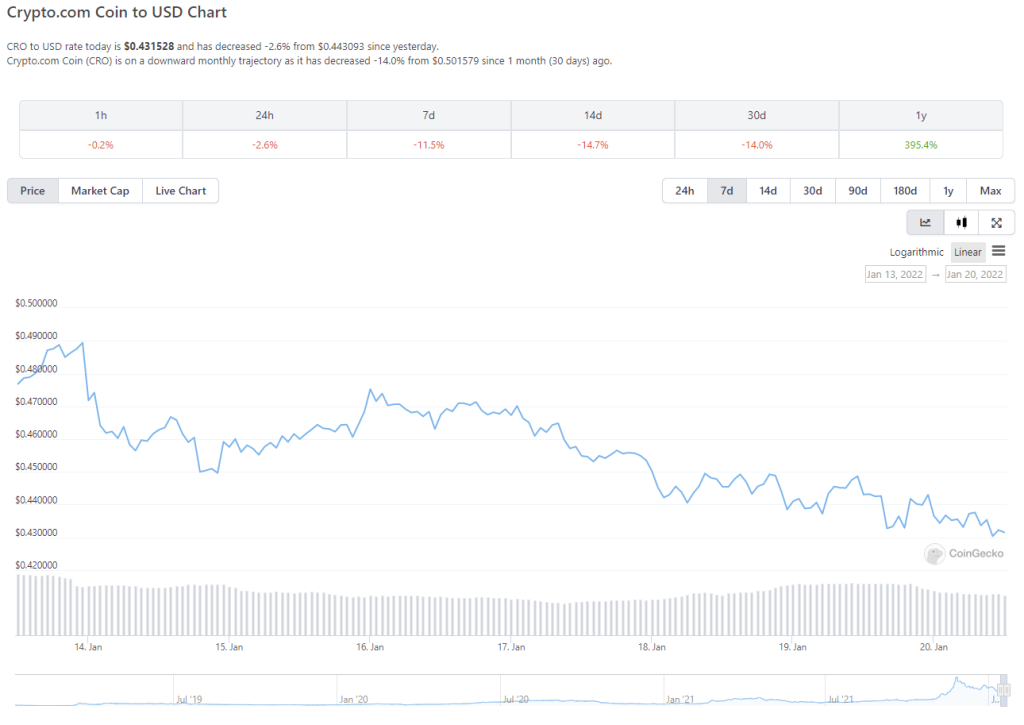Switch to Price tab
1024x725 pixels.
[33, 191]
